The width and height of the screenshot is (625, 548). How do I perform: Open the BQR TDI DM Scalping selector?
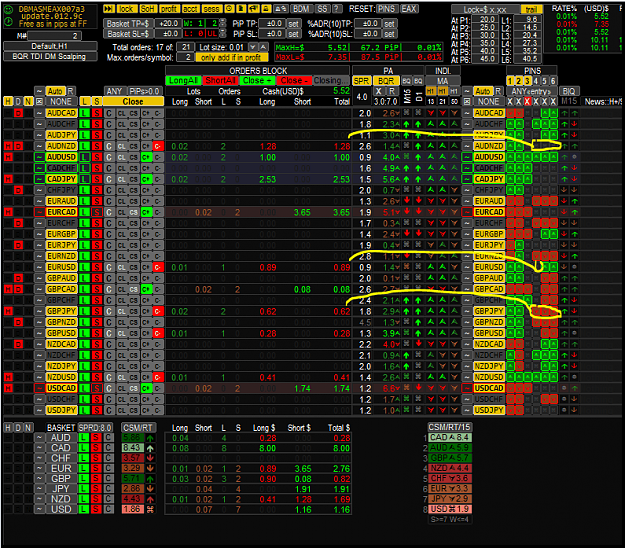50,57
